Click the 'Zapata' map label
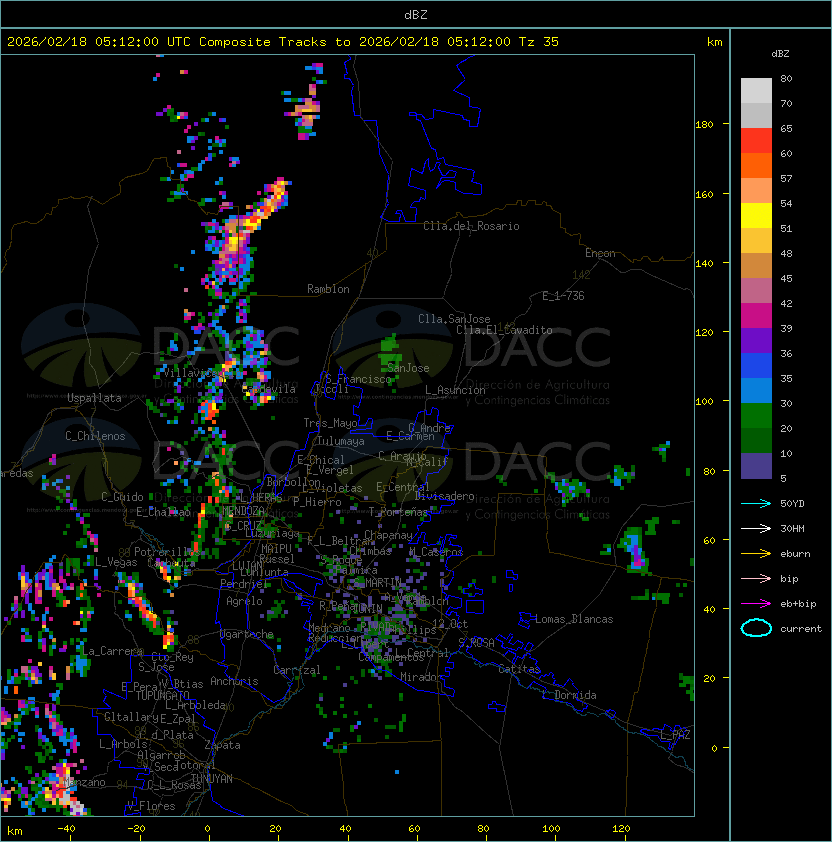832x842 pixels. pyautogui.click(x=222, y=745)
